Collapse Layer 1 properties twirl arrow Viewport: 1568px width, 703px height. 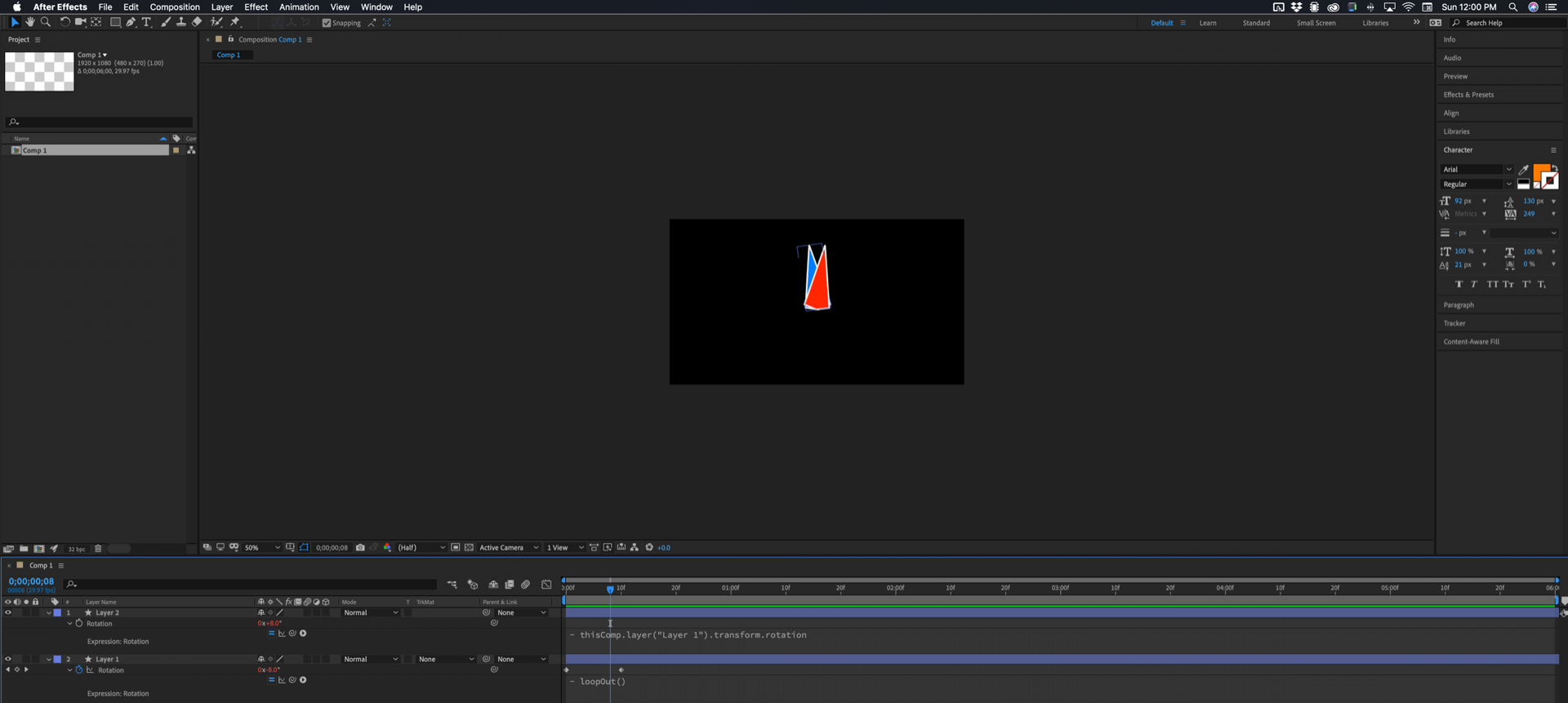pos(49,659)
